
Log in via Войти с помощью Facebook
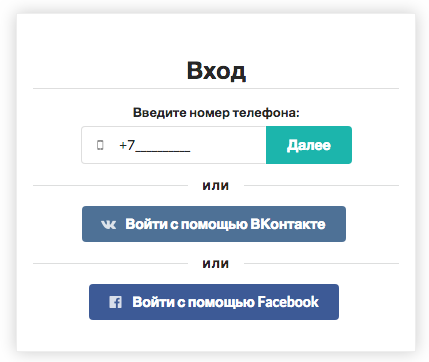[x=214, y=302]
